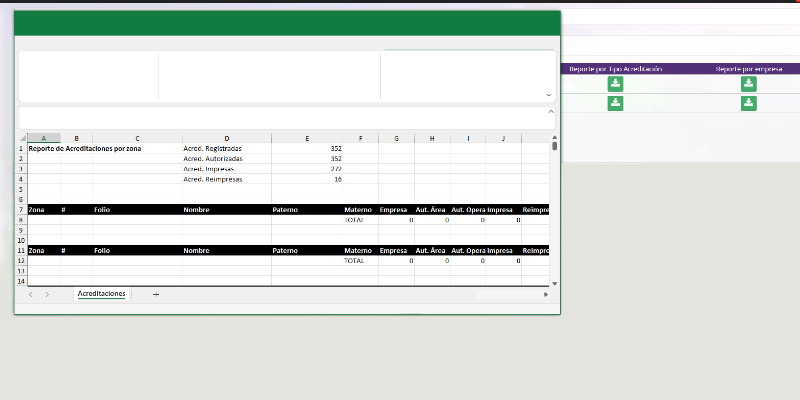Download lower Reporte por empresa file
The width and height of the screenshot is (800, 400).
pyautogui.click(x=748, y=103)
